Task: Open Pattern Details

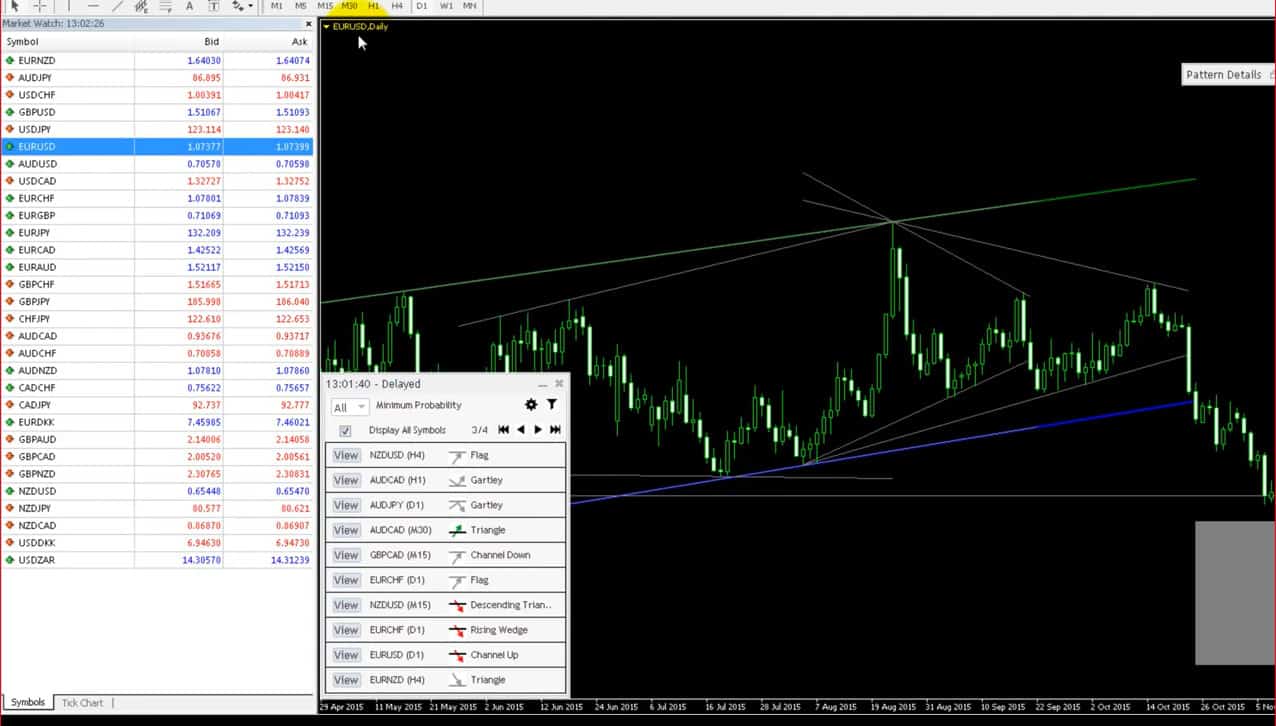Action: (x=1224, y=74)
